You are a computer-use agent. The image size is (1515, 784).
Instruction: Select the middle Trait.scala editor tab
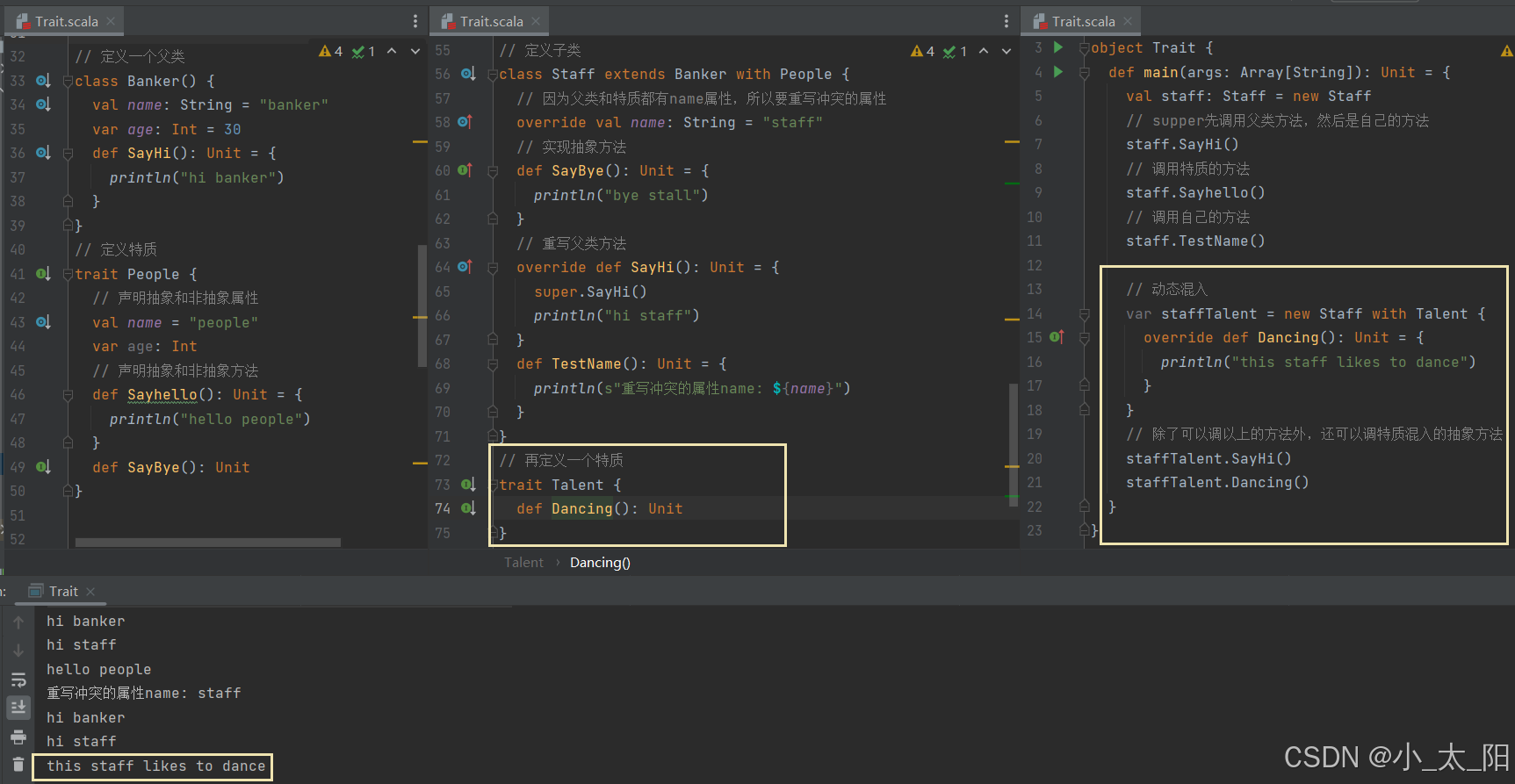[x=492, y=21]
